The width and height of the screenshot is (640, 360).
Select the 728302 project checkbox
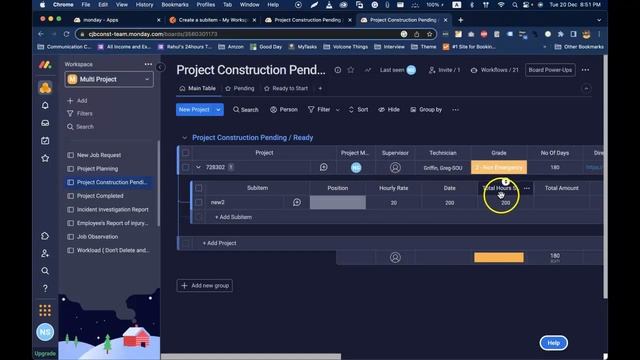point(186,167)
